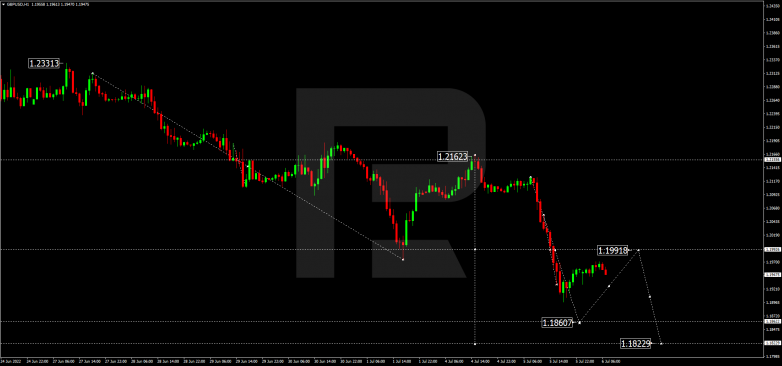Click the 1.24350 value on the price scale

click(773, 6)
